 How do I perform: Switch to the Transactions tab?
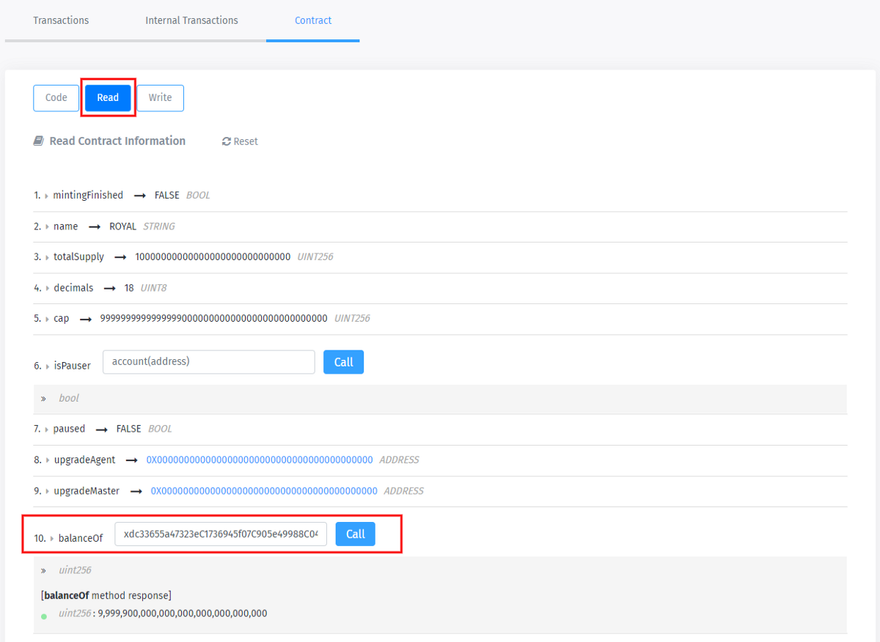tap(61, 20)
